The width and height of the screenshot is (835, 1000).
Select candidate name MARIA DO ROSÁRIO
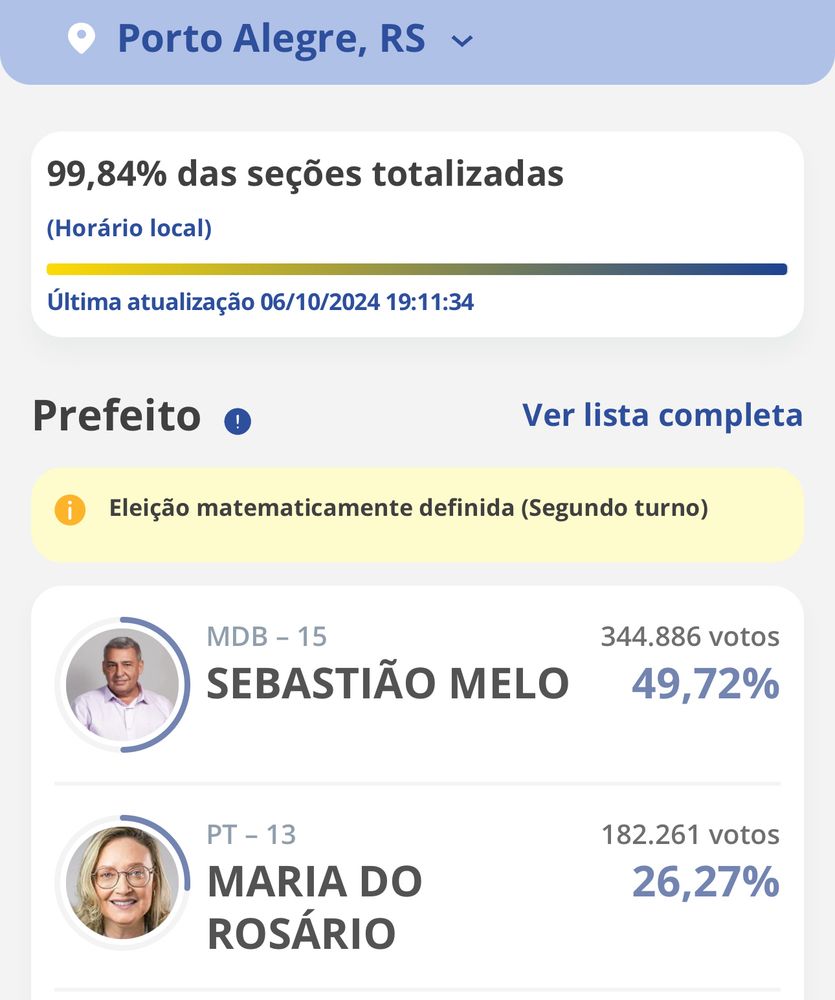314,908
